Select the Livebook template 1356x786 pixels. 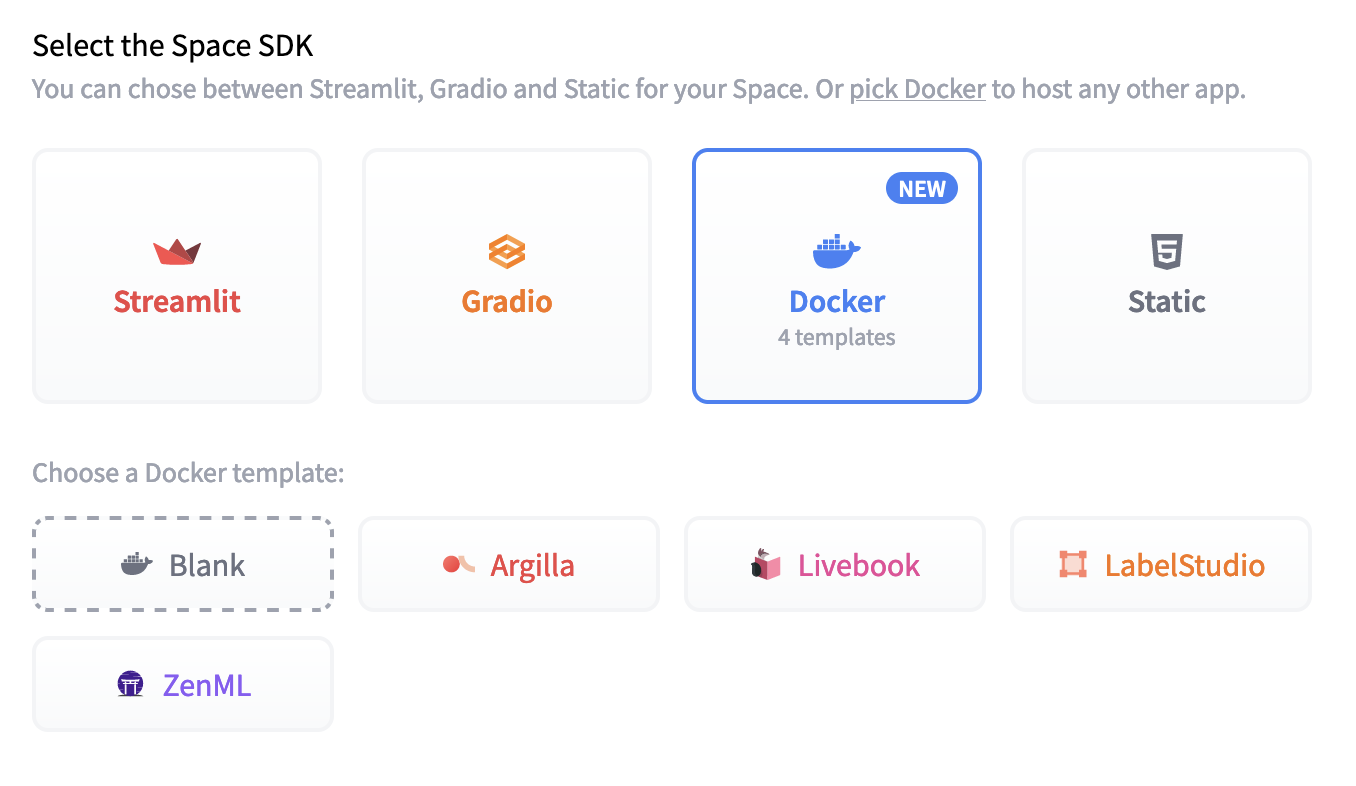834,564
